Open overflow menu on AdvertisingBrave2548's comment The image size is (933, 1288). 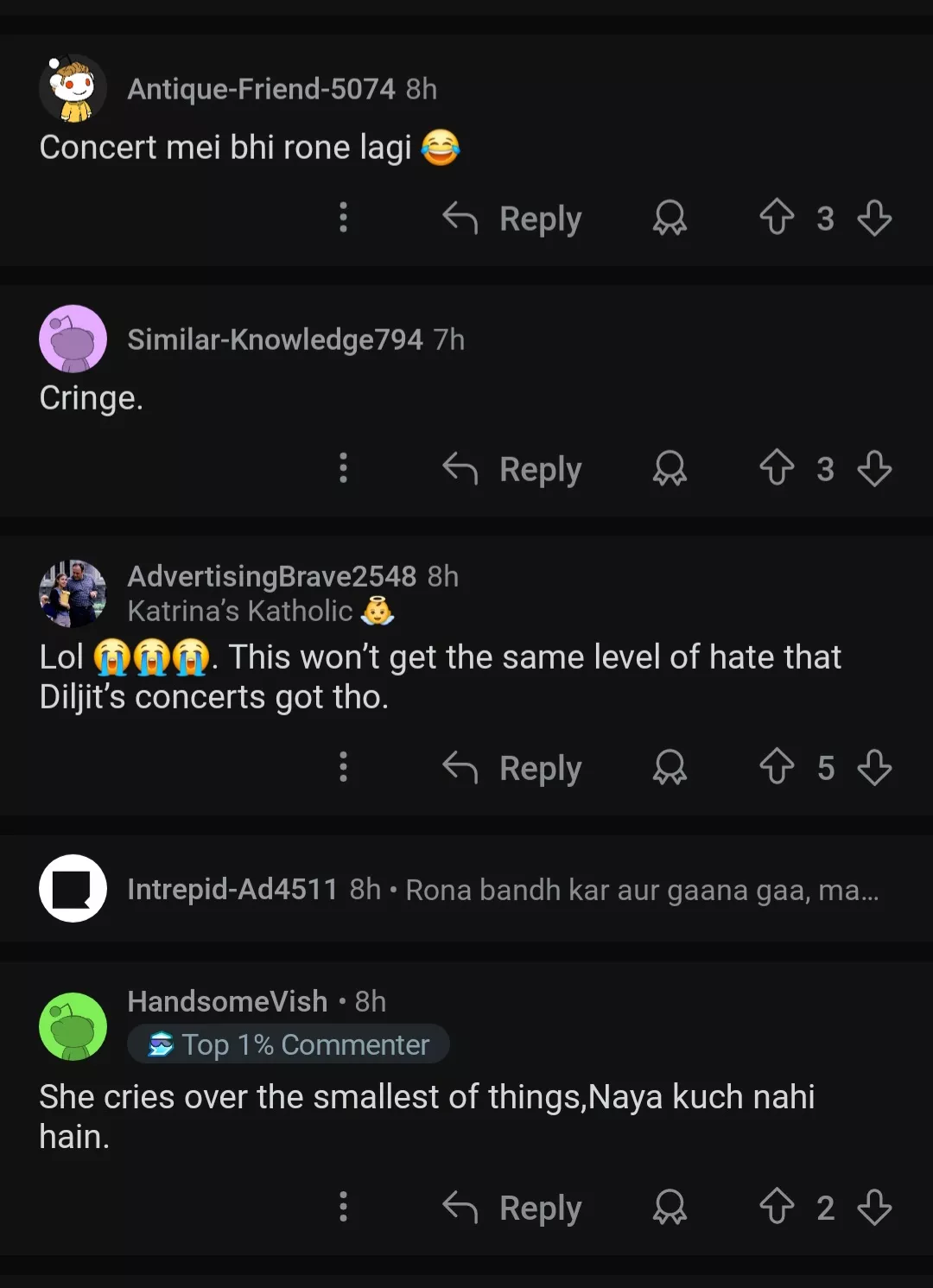click(x=343, y=767)
